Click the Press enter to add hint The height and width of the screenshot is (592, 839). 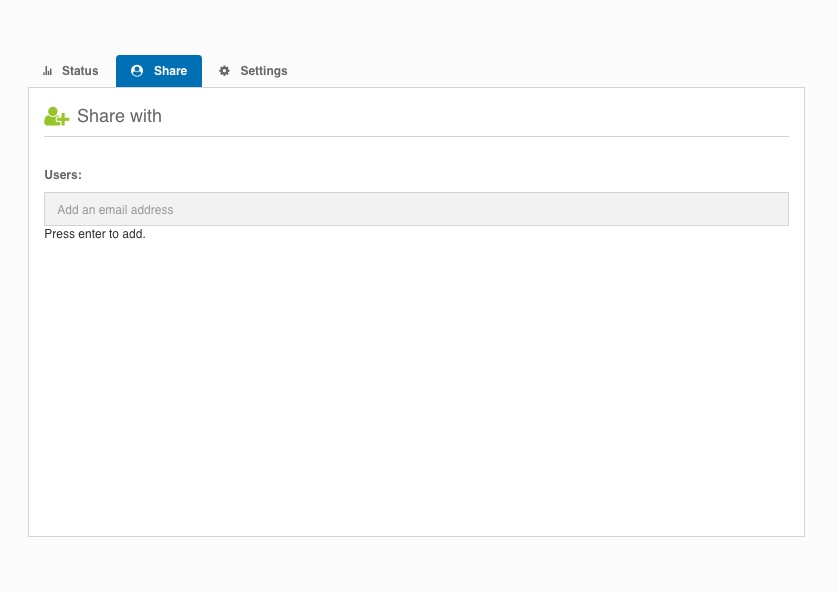95,234
